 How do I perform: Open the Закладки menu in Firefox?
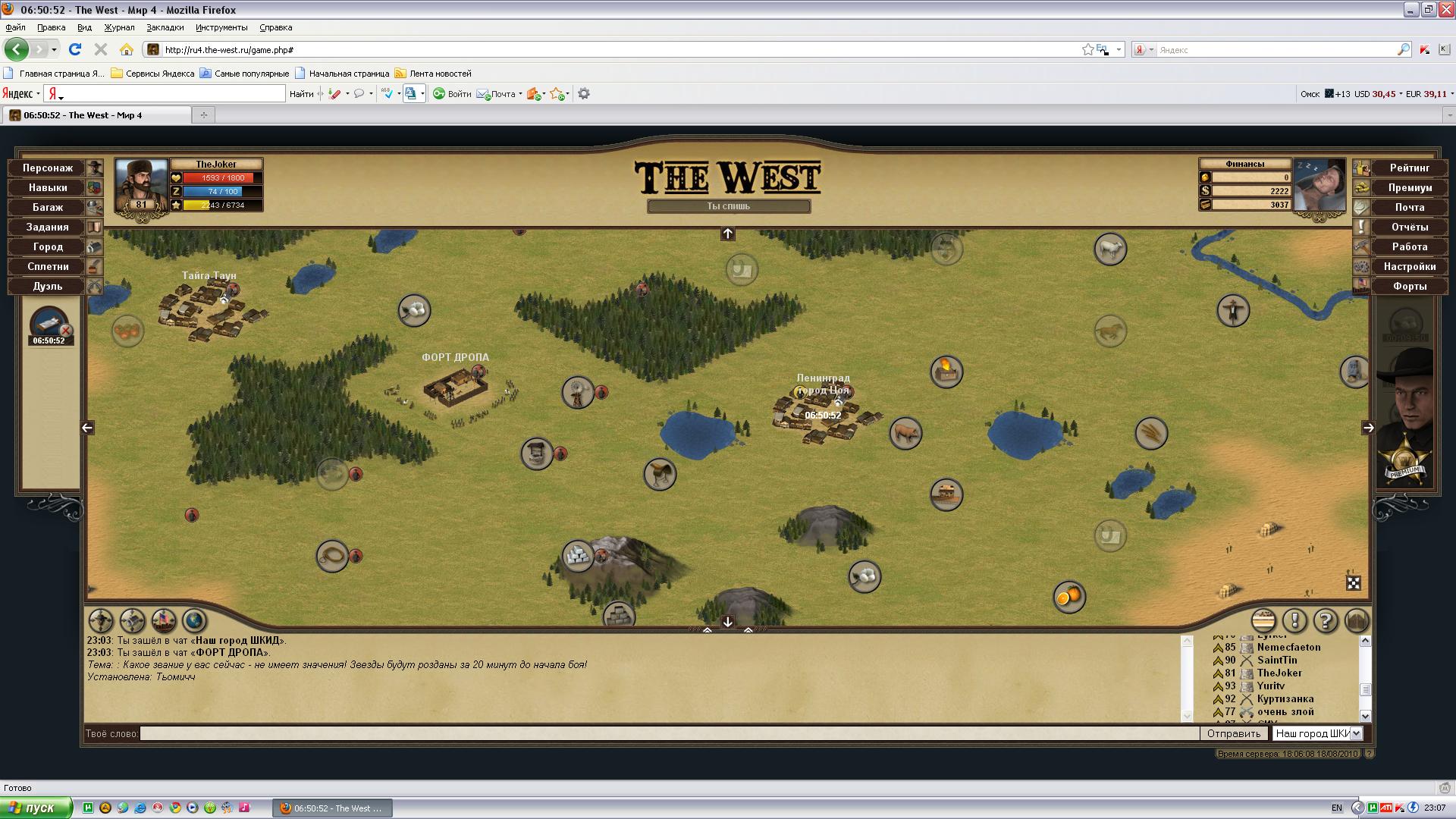click(x=165, y=27)
